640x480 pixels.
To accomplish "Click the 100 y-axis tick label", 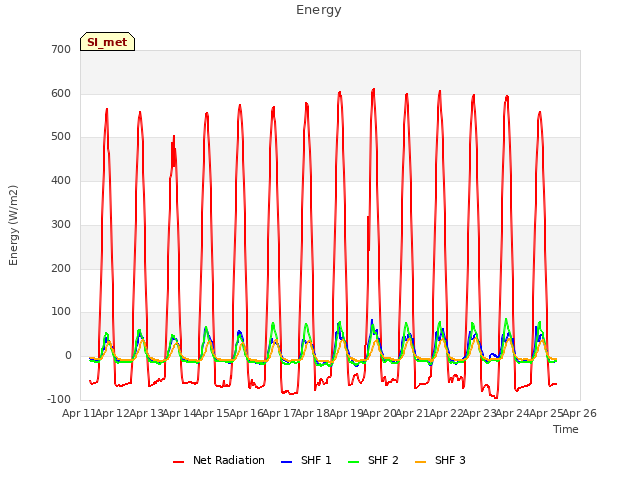I will [61, 312].
